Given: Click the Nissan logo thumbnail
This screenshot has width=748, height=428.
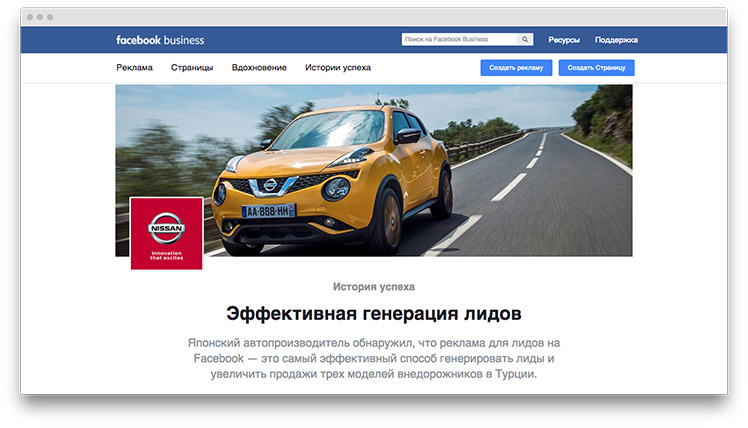Looking at the screenshot, I should click(166, 234).
